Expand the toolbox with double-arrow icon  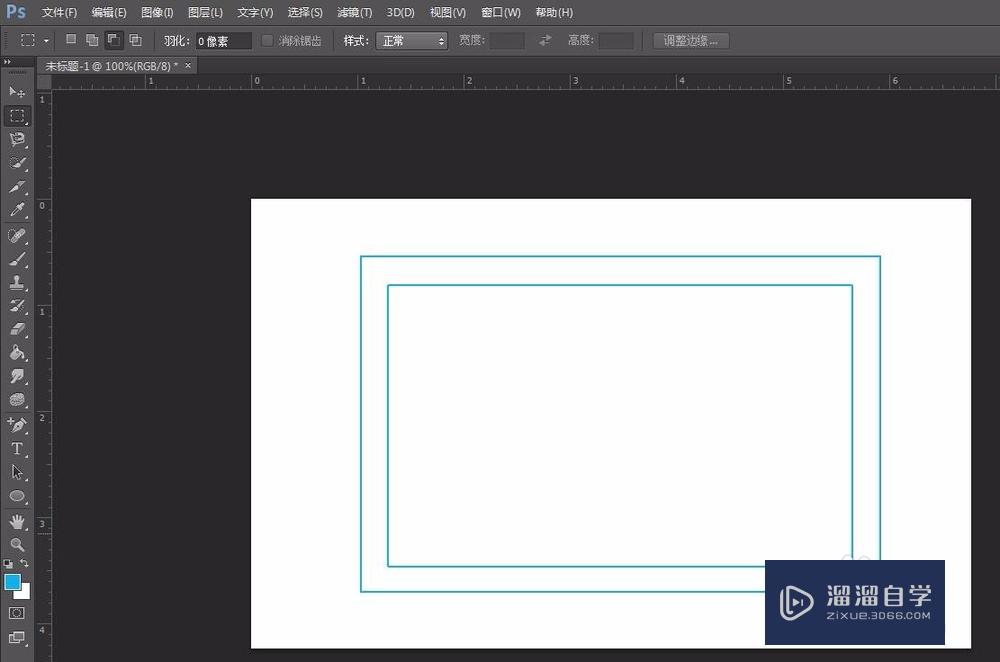(x=8, y=62)
